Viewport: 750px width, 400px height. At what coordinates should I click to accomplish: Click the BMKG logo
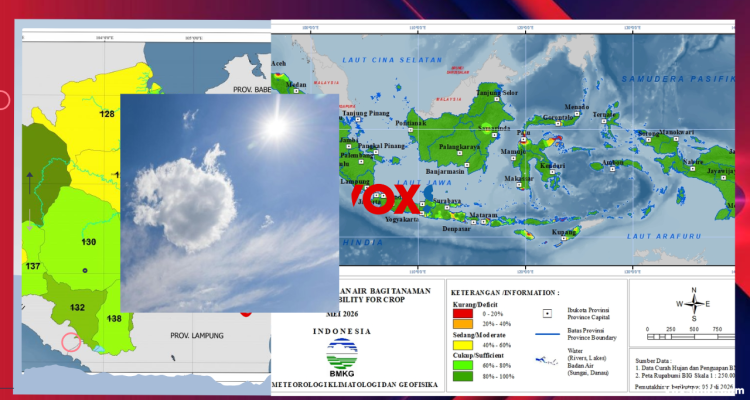[x=342, y=358]
